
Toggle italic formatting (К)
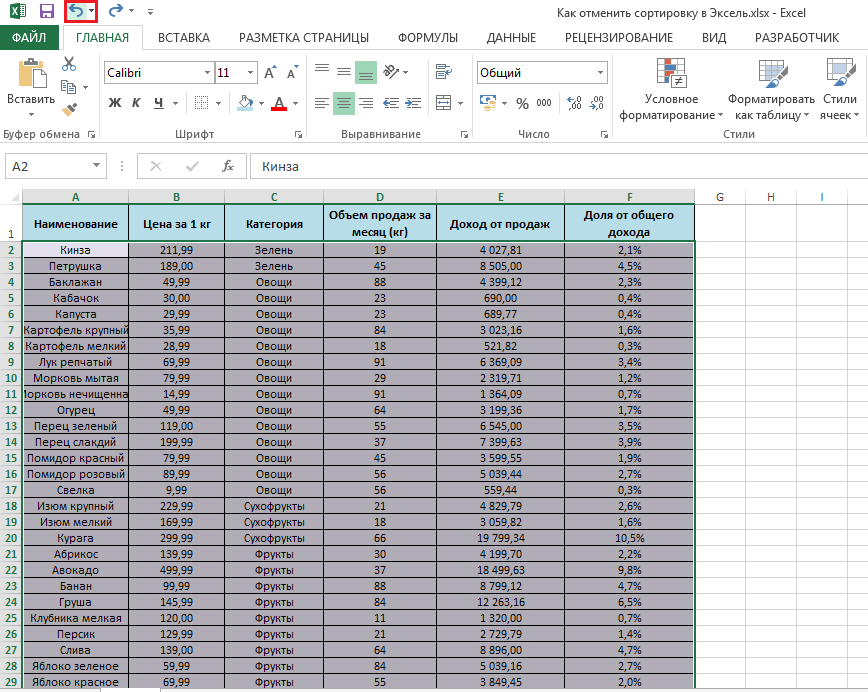point(137,103)
